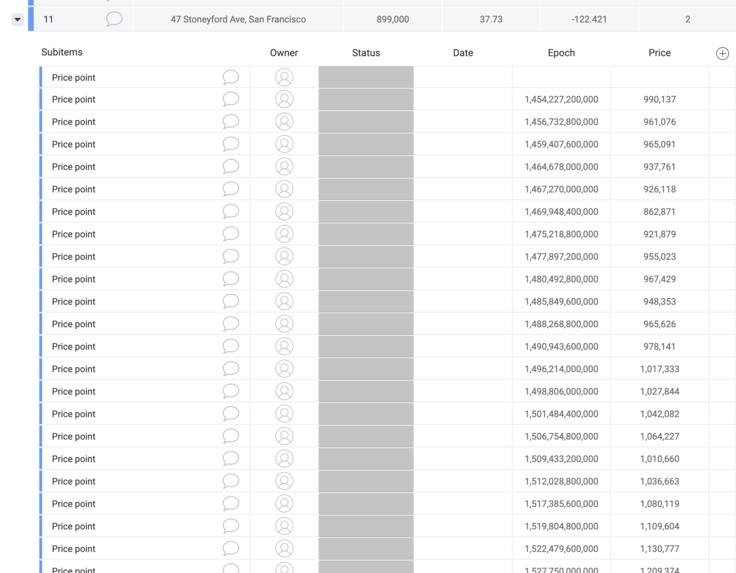Open updates bubble for price 862,871 subitem
This screenshot has width=736, height=573.
[x=230, y=212]
